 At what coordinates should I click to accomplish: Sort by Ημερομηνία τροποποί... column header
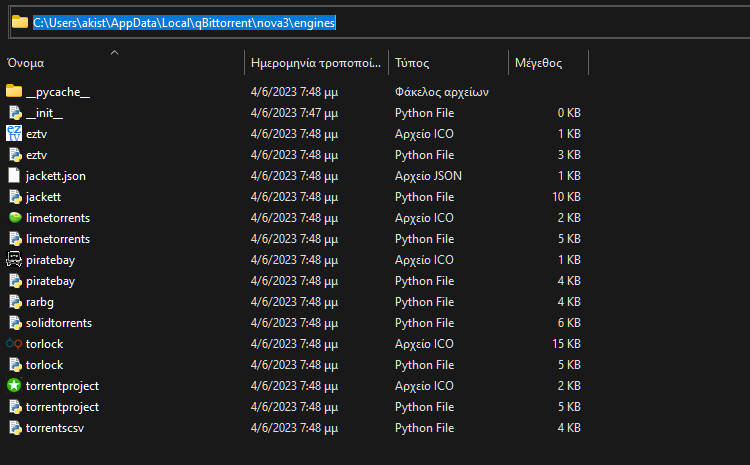click(316, 63)
